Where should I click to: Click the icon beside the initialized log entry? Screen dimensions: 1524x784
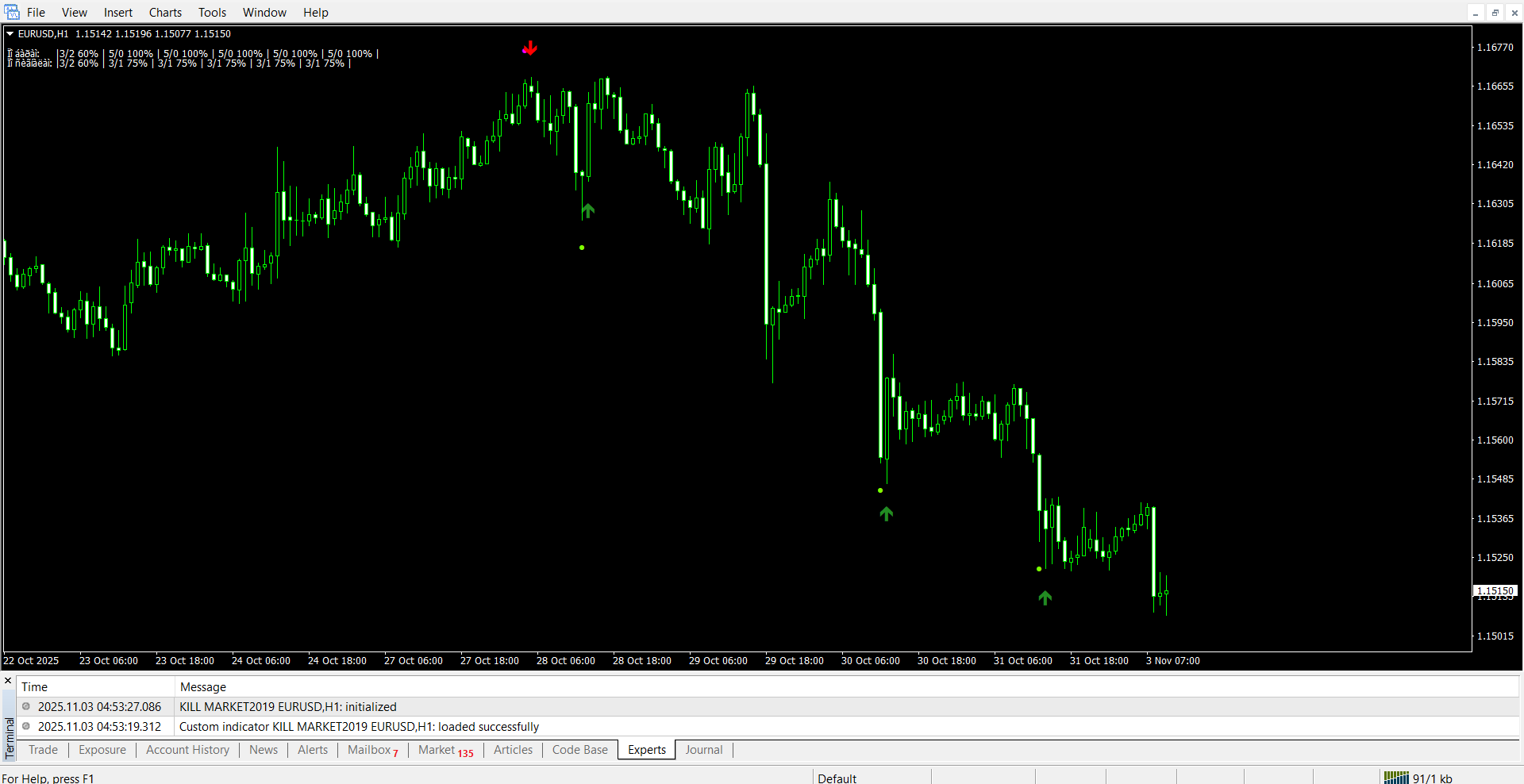pos(26,706)
